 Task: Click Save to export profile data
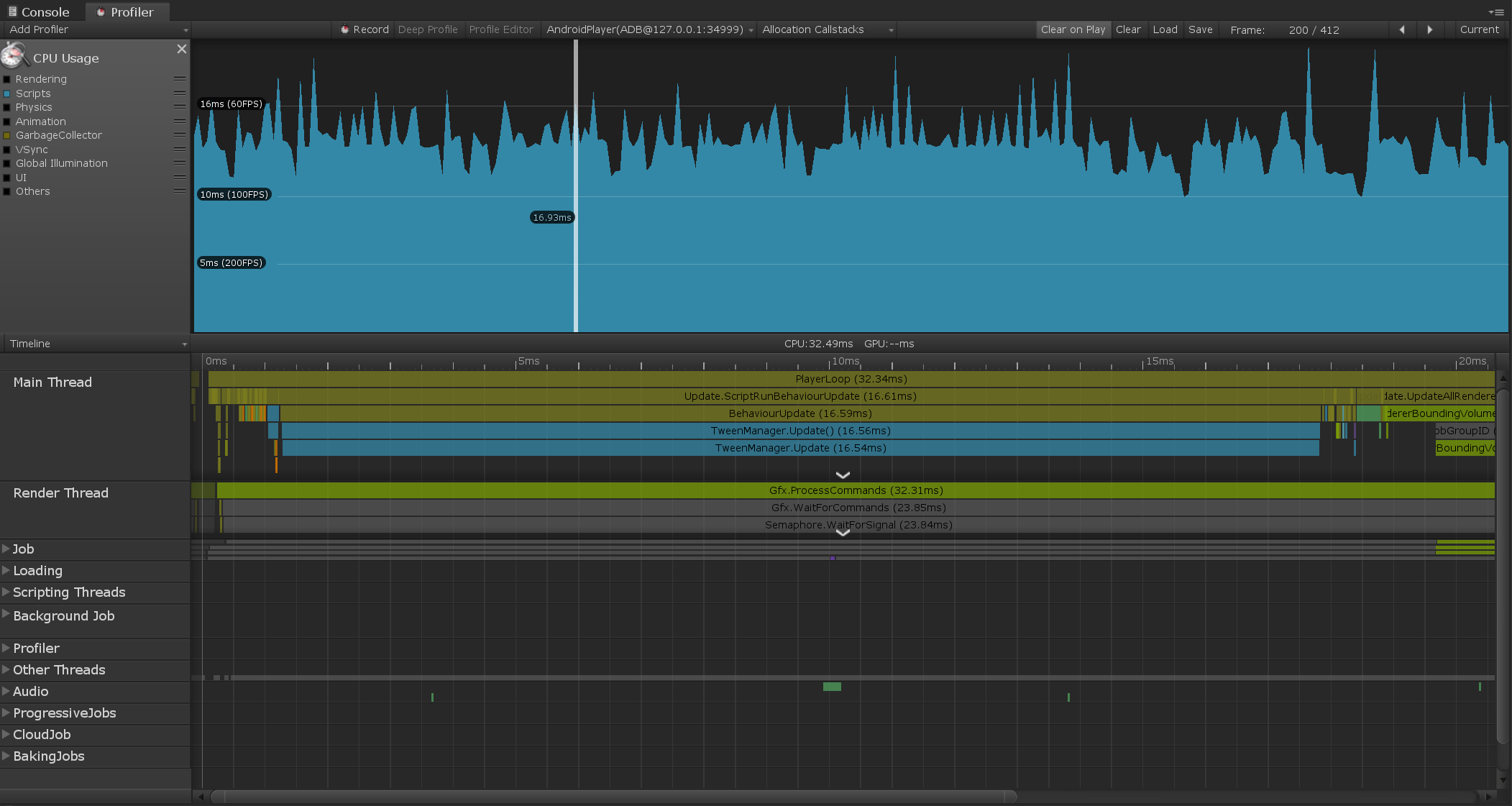point(1200,29)
